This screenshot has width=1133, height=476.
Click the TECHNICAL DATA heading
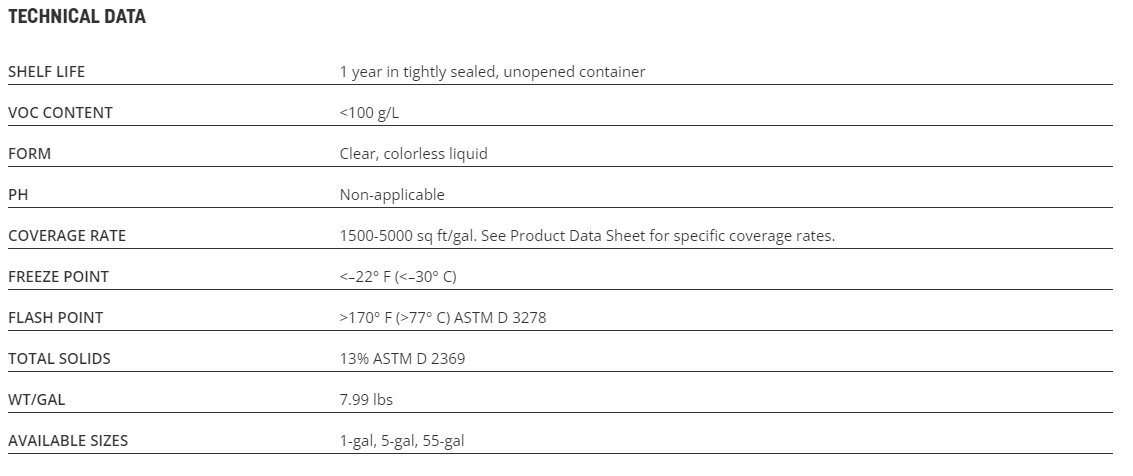click(77, 17)
